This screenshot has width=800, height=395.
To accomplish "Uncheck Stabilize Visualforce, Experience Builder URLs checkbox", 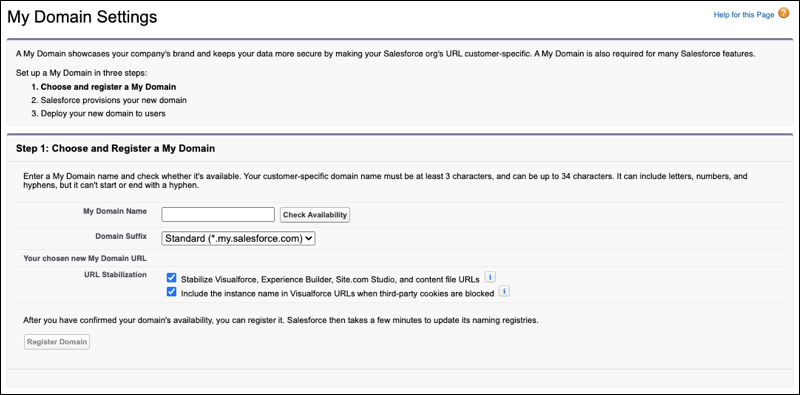I will (171, 278).
